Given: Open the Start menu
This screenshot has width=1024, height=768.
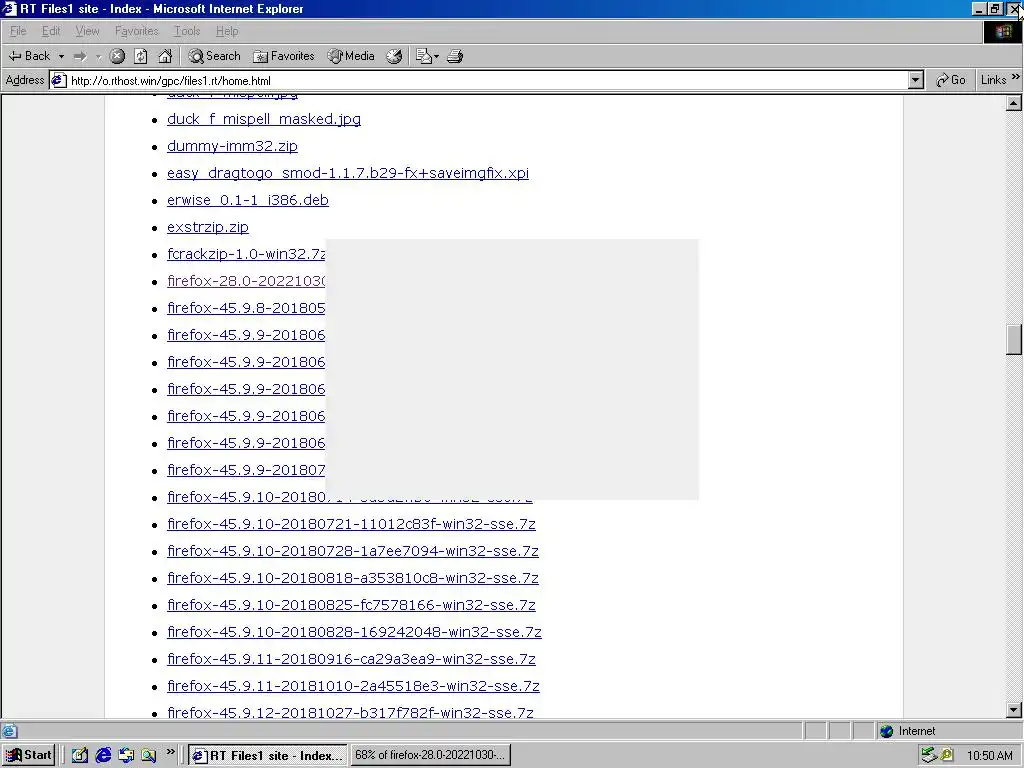Looking at the screenshot, I should 28,755.
